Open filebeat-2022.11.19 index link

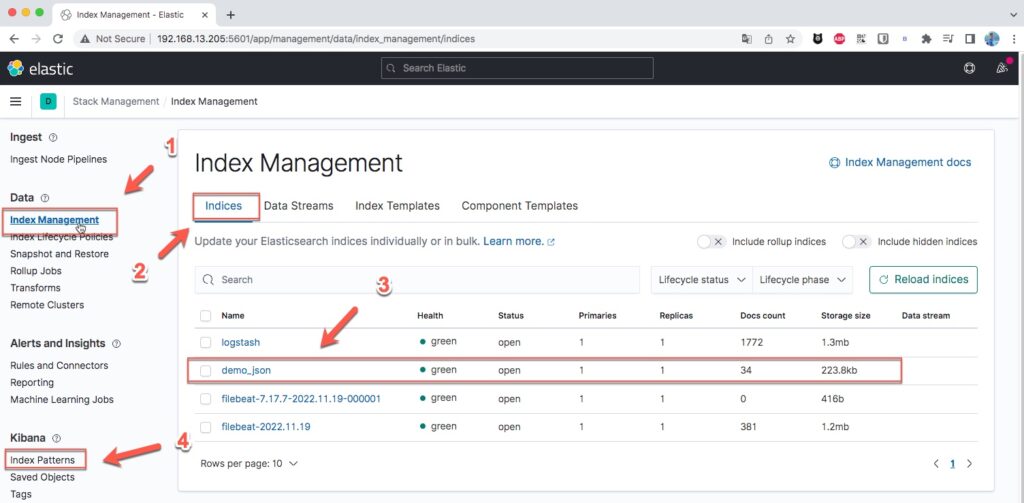click(266, 427)
